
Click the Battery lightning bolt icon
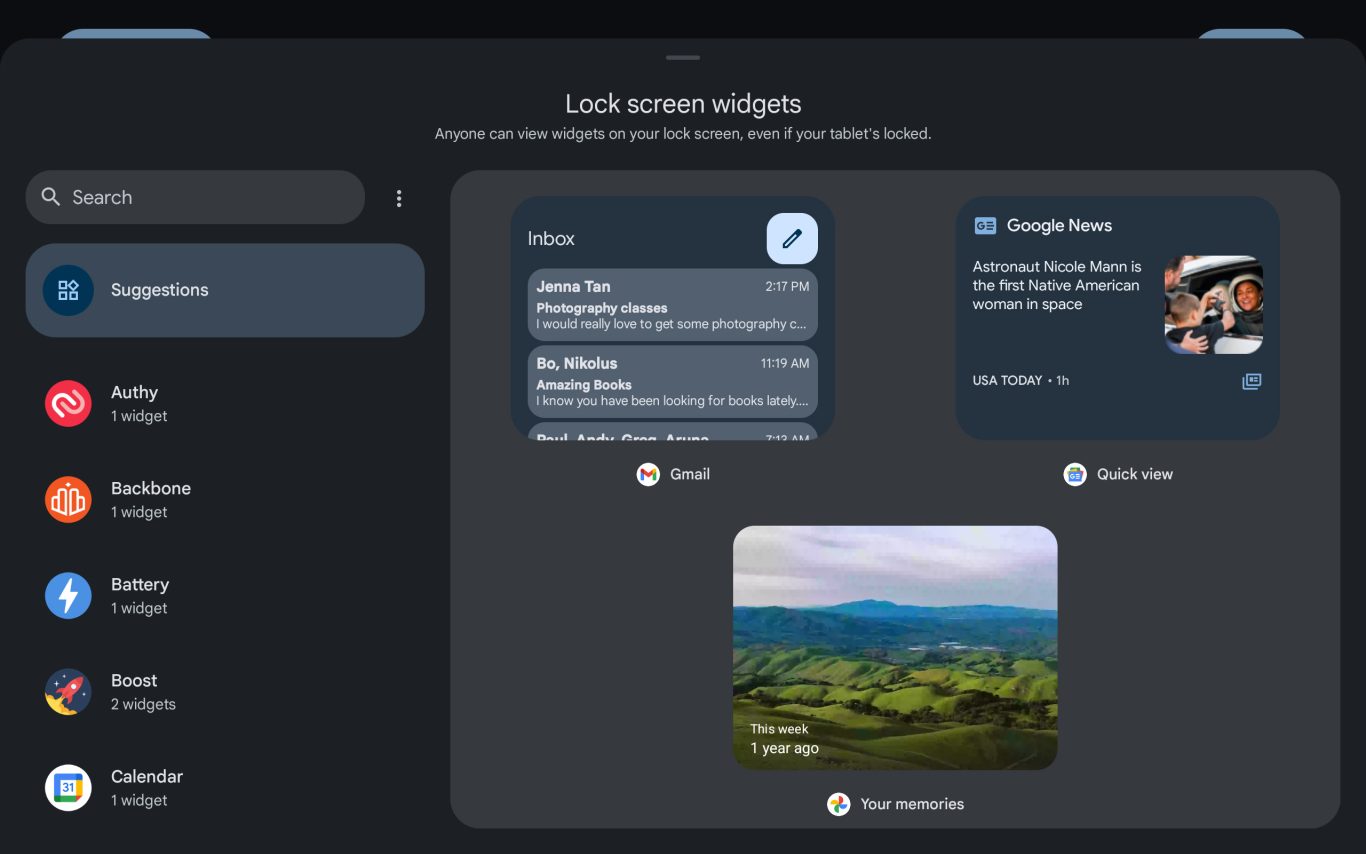(x=68, y=596)
